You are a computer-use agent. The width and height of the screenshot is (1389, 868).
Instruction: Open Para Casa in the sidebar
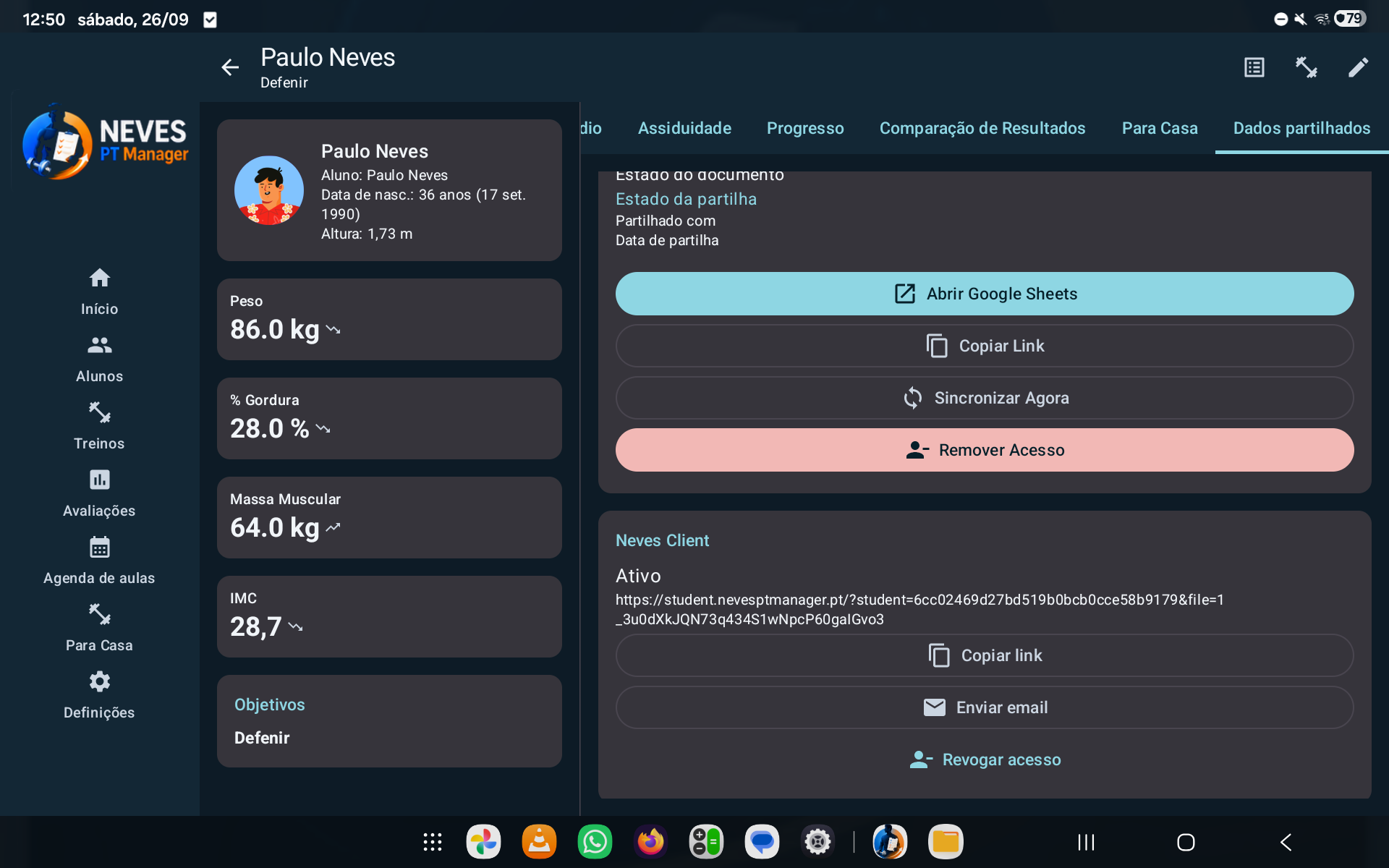click(x=99, y=628)
